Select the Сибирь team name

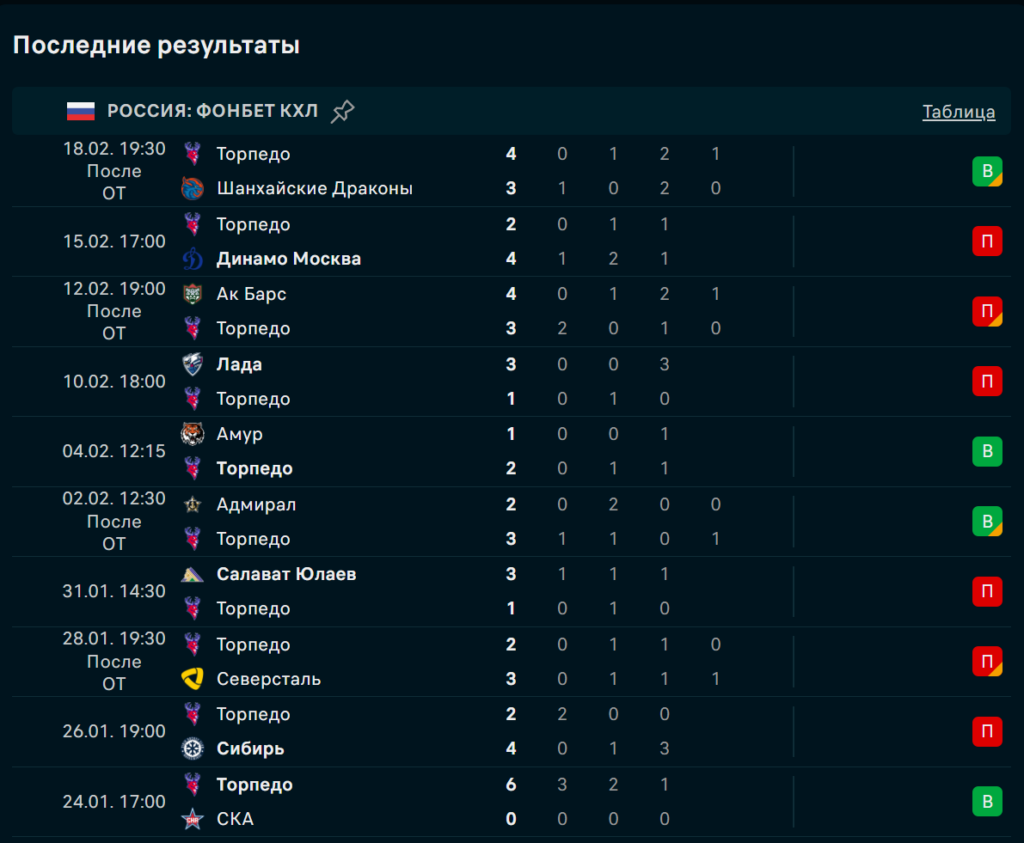(250, 748)
